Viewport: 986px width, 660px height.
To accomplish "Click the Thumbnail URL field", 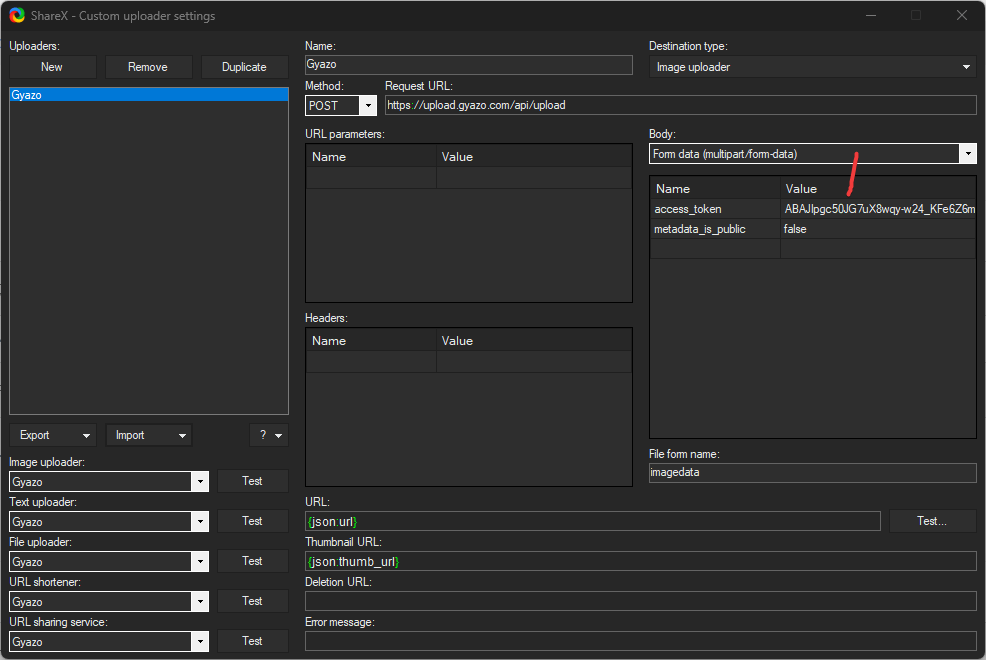I will (641, 561).
